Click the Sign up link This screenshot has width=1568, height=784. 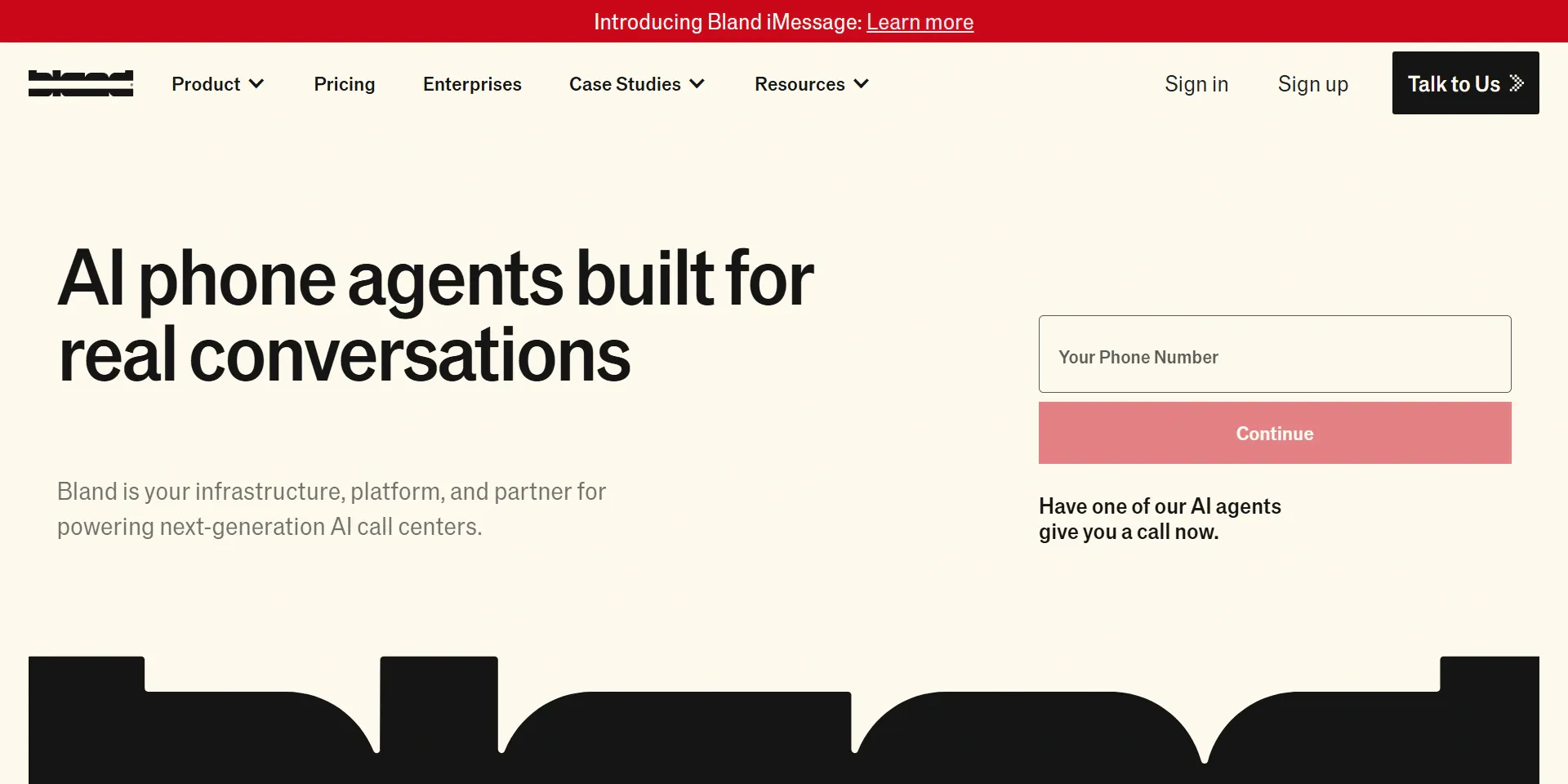point(1312,84)
